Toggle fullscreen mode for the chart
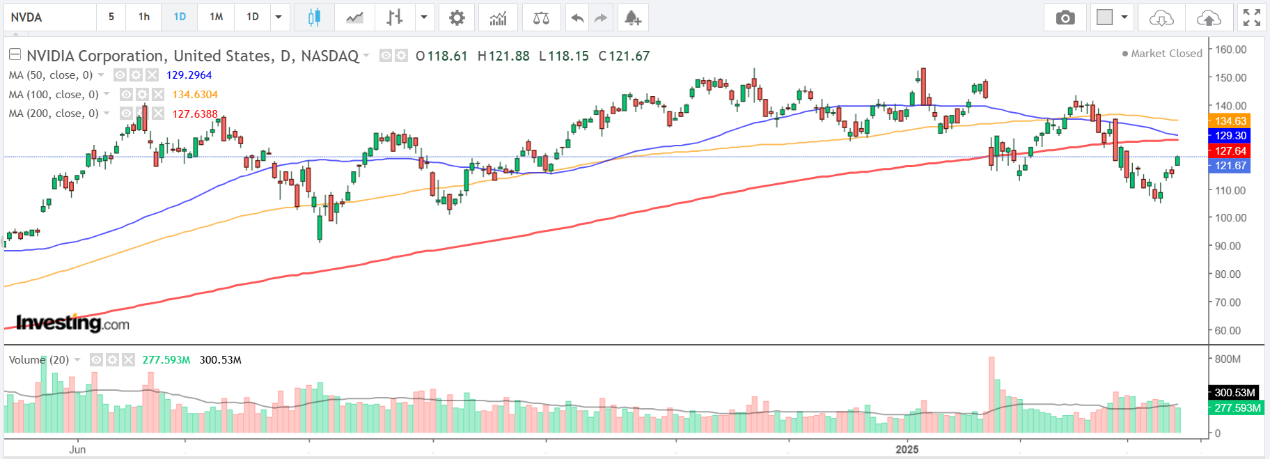The height and width of the screenshot is (459, 1270). pyautogui.click(x=1251, y=17)
